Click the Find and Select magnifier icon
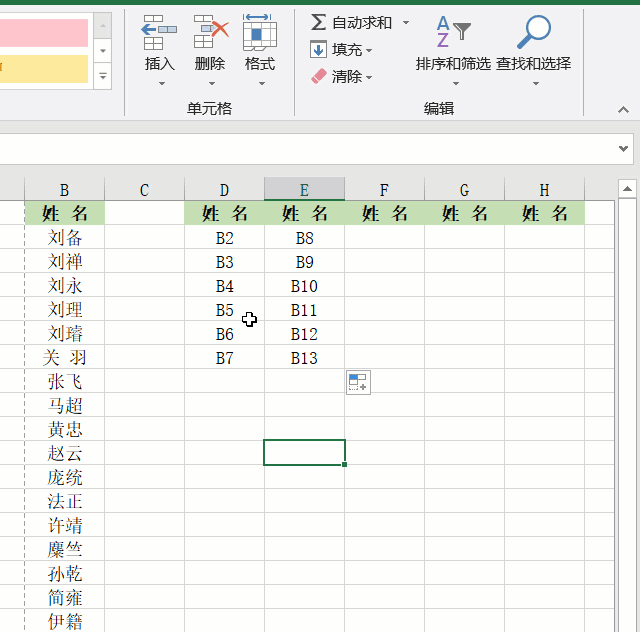640x632 pixels. tap(533, 32)
